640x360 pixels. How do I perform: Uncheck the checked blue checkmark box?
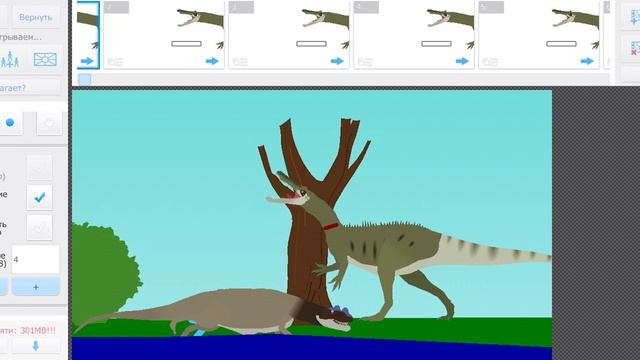[x=40, y=198]
